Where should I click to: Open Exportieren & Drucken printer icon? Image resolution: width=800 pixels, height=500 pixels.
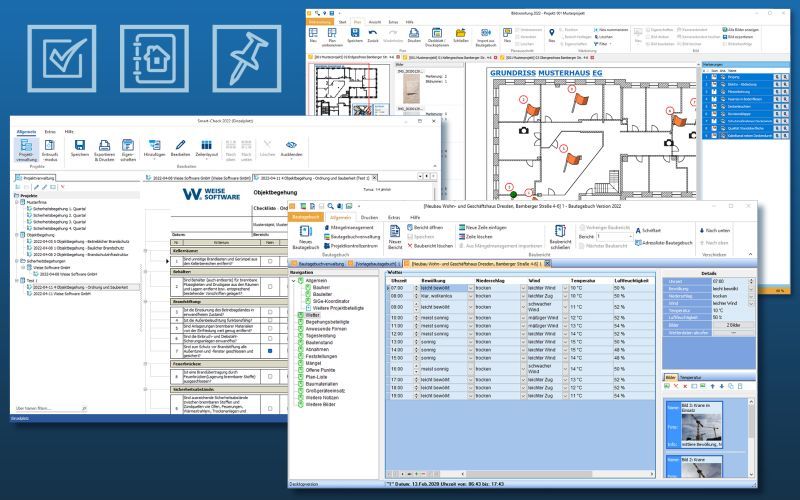[x=102, y=149]
